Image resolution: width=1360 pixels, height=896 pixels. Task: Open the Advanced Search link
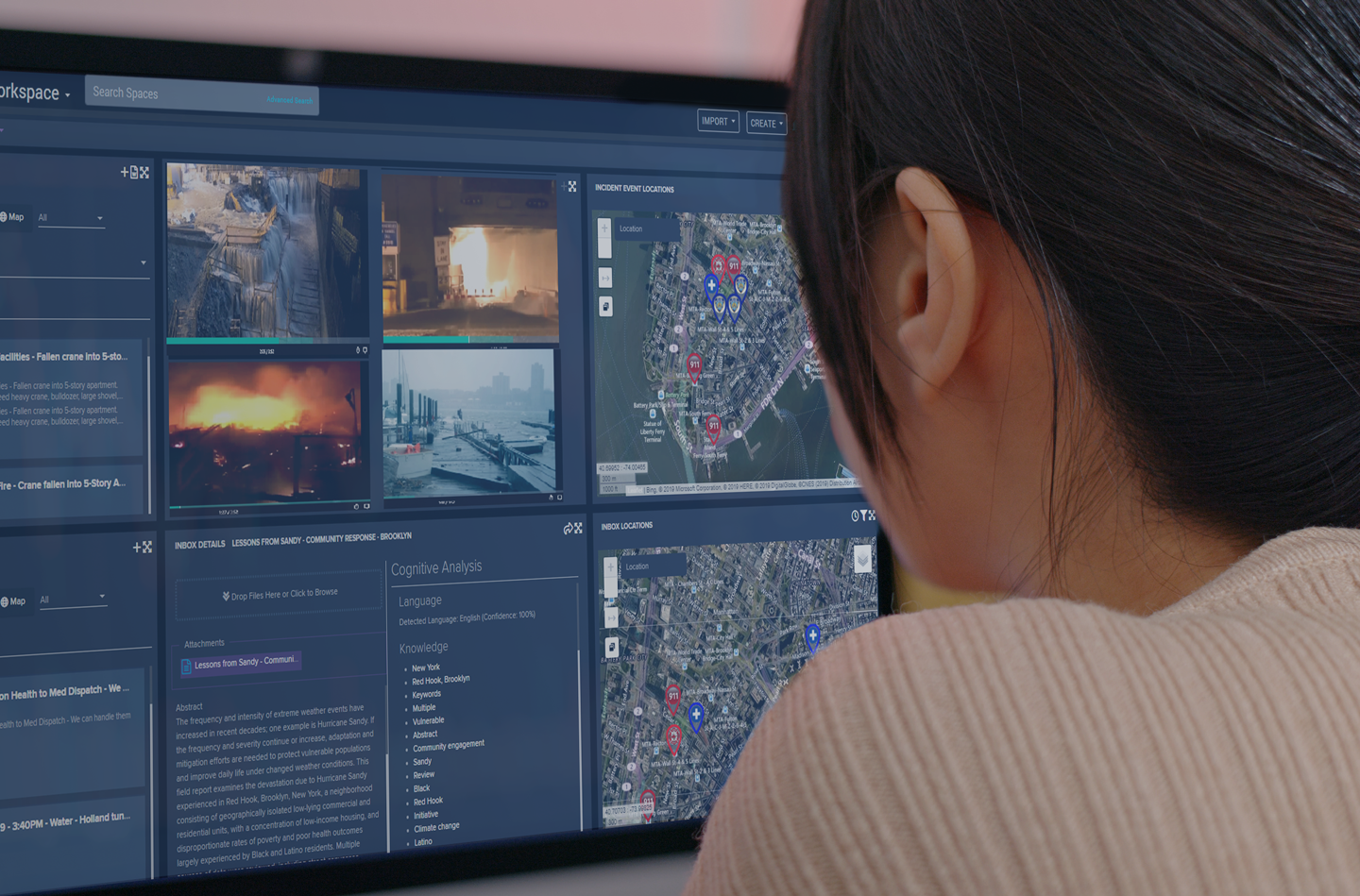pyautogui.click(x=289, y=100)
